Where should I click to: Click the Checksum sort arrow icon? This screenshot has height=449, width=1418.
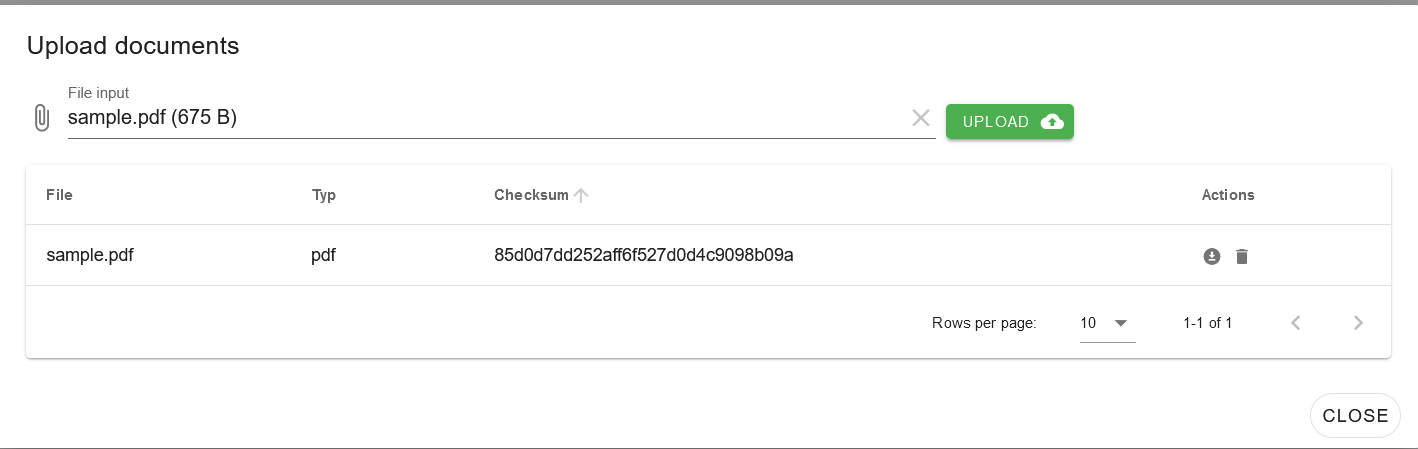tap(581, 195)
